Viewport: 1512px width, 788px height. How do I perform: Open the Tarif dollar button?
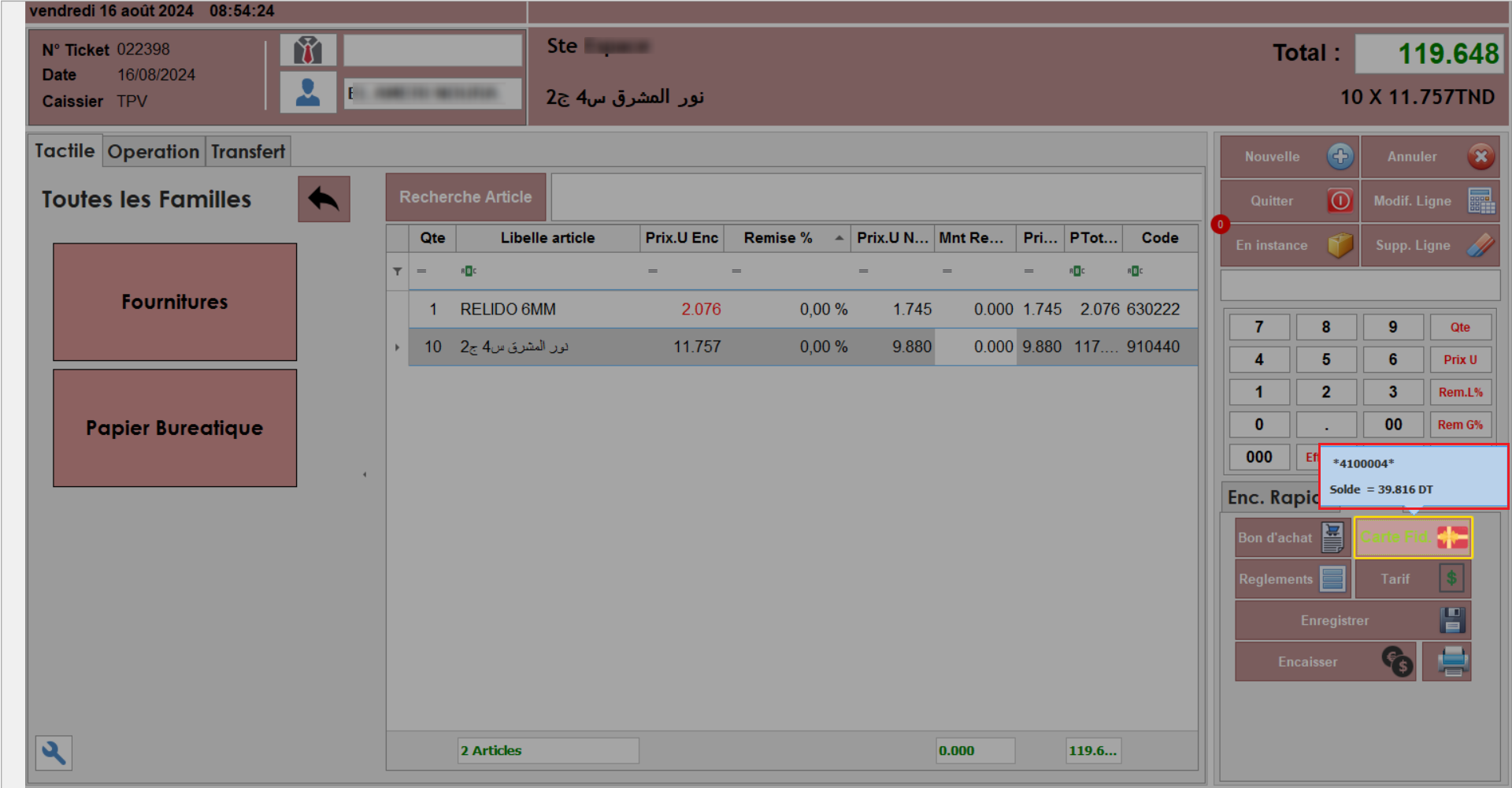coord(1413,578)
